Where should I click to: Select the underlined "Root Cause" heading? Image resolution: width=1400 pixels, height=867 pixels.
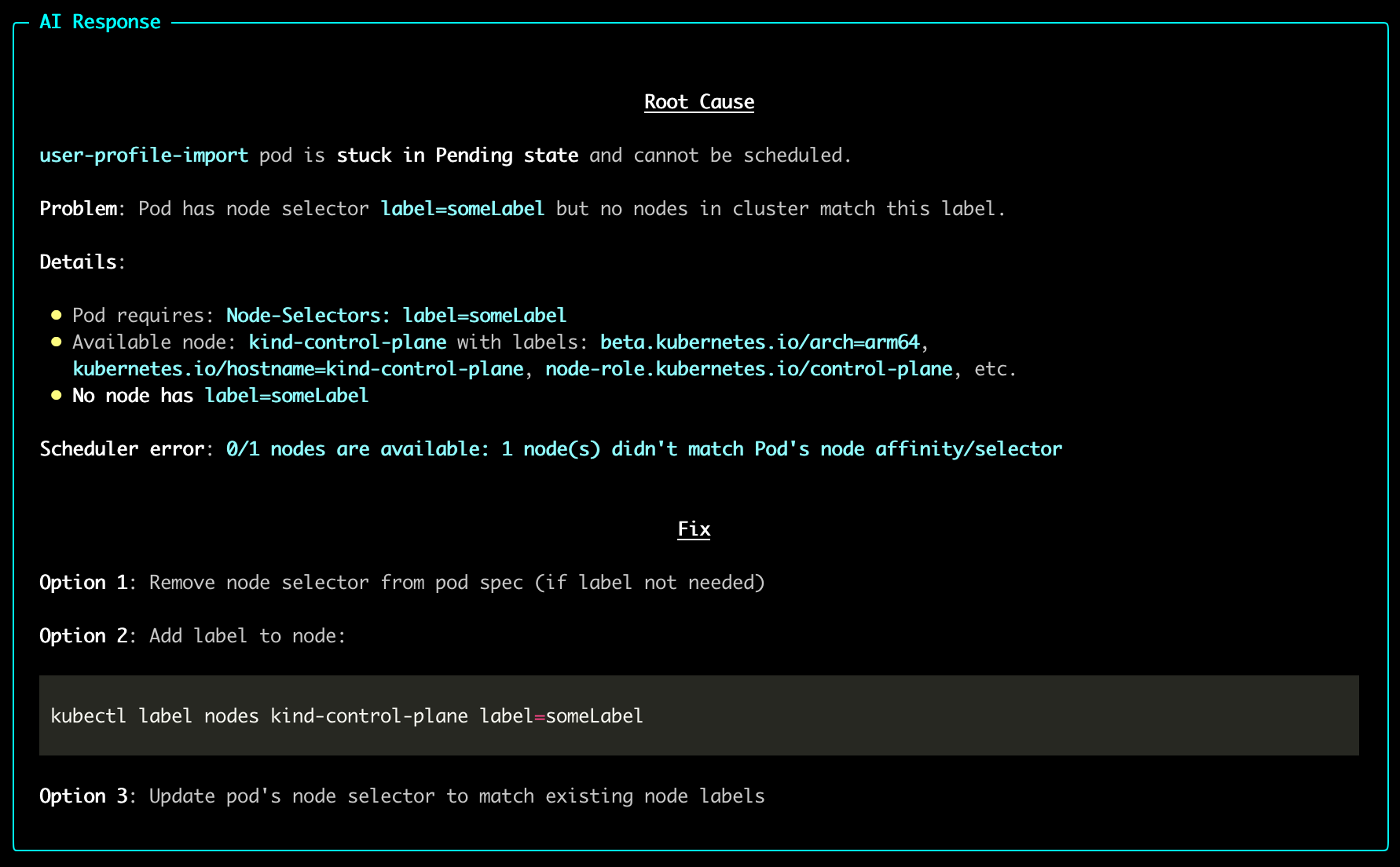698,102
